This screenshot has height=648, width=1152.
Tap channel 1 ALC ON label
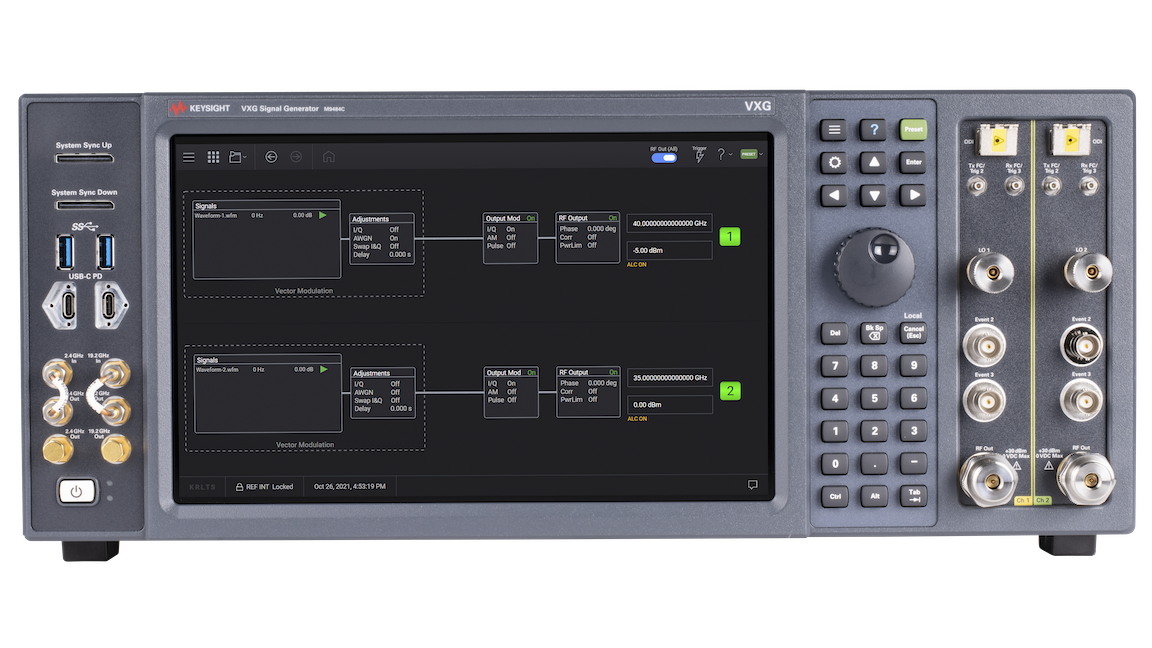click(x=636, y=264)
